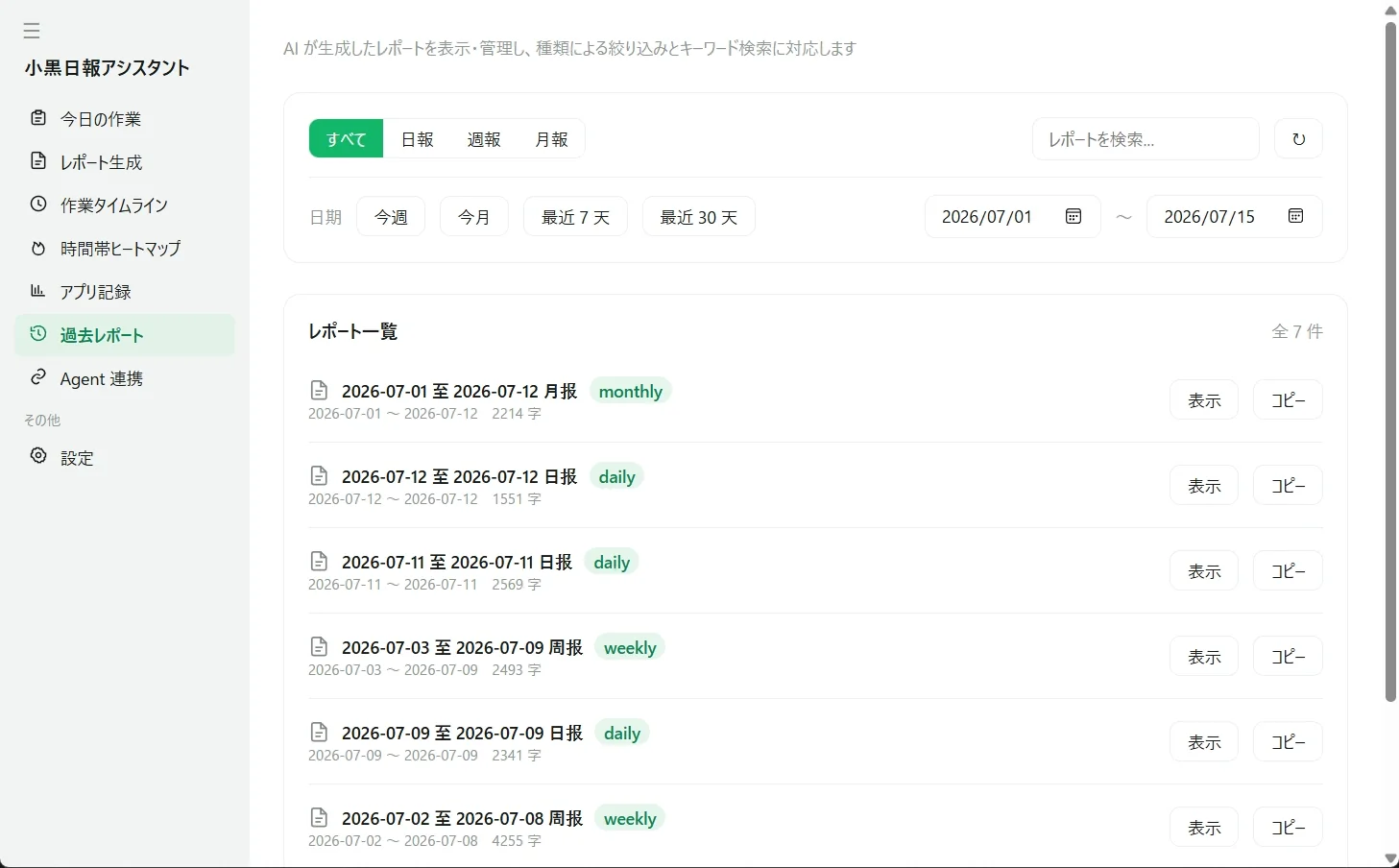
Task: Click コピー for the 2026-07-11 日报
Action: pos(1288,571)
